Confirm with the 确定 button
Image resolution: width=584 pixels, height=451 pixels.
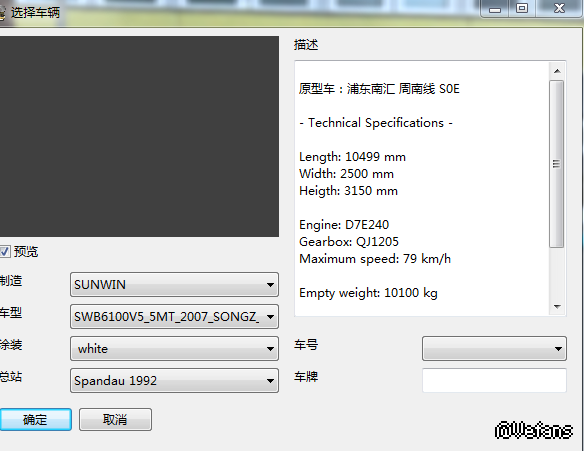coord(35,419)
